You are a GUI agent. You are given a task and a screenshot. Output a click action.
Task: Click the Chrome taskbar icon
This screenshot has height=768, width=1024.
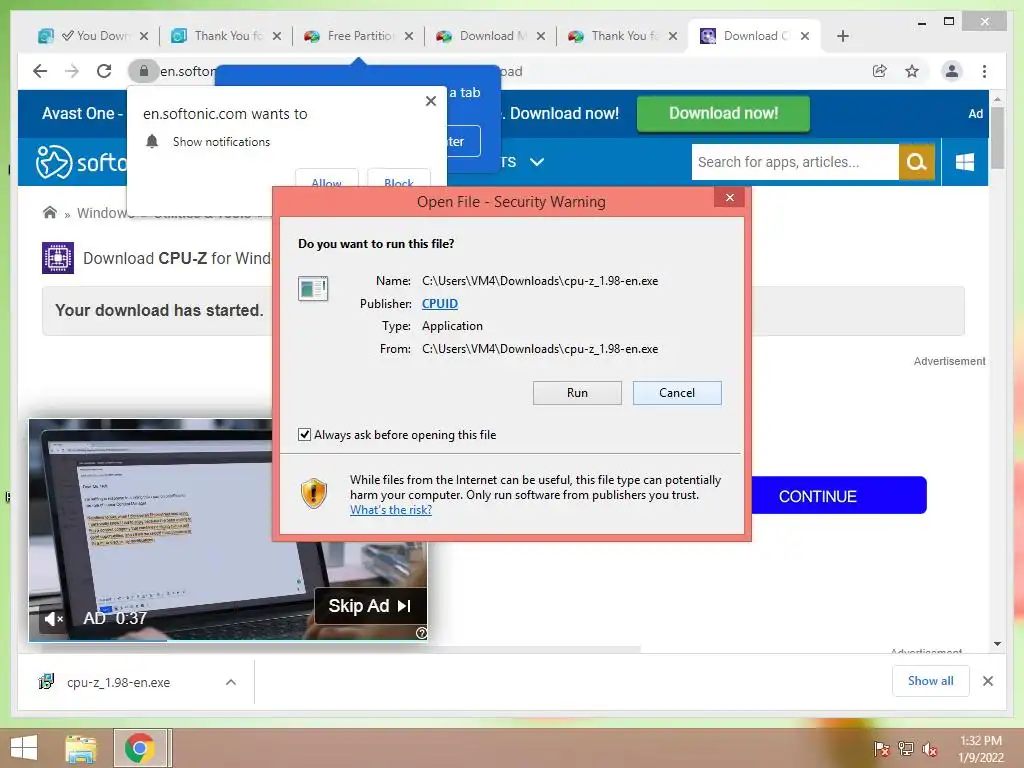pyautogui.click(x=140, y=748)
